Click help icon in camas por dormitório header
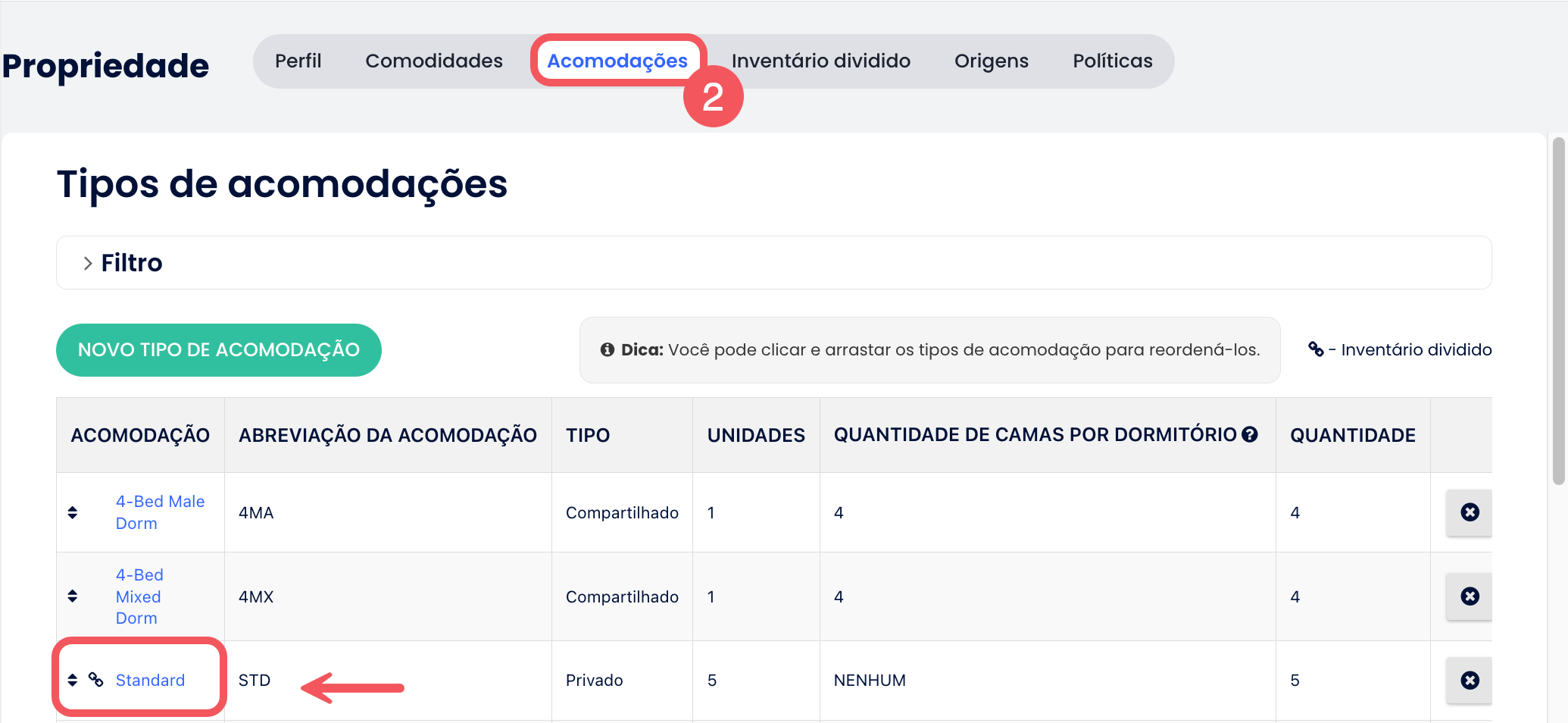 [x=1250, y=434]
